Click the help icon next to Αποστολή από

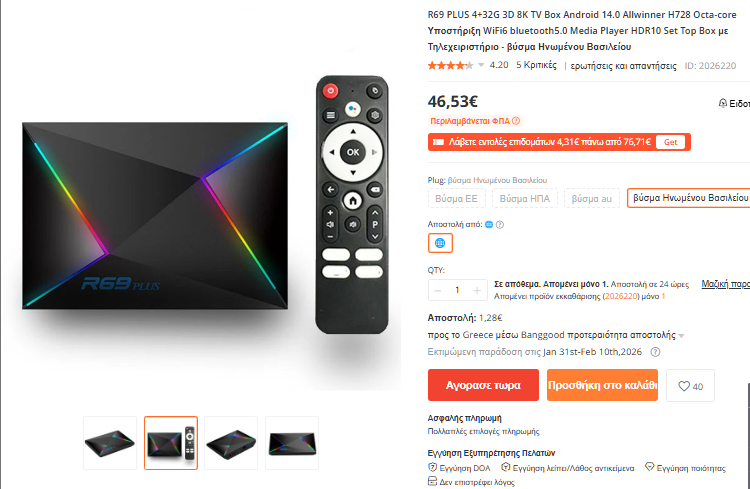(500, 224)
